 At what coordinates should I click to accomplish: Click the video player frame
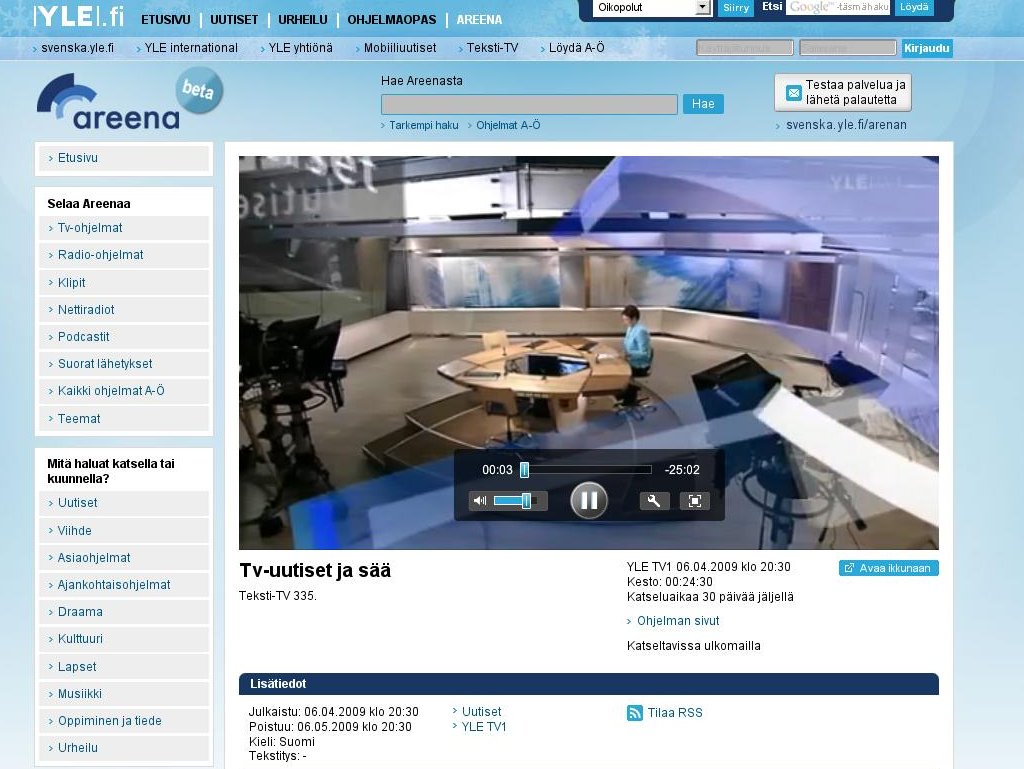[x=588, y=353]
